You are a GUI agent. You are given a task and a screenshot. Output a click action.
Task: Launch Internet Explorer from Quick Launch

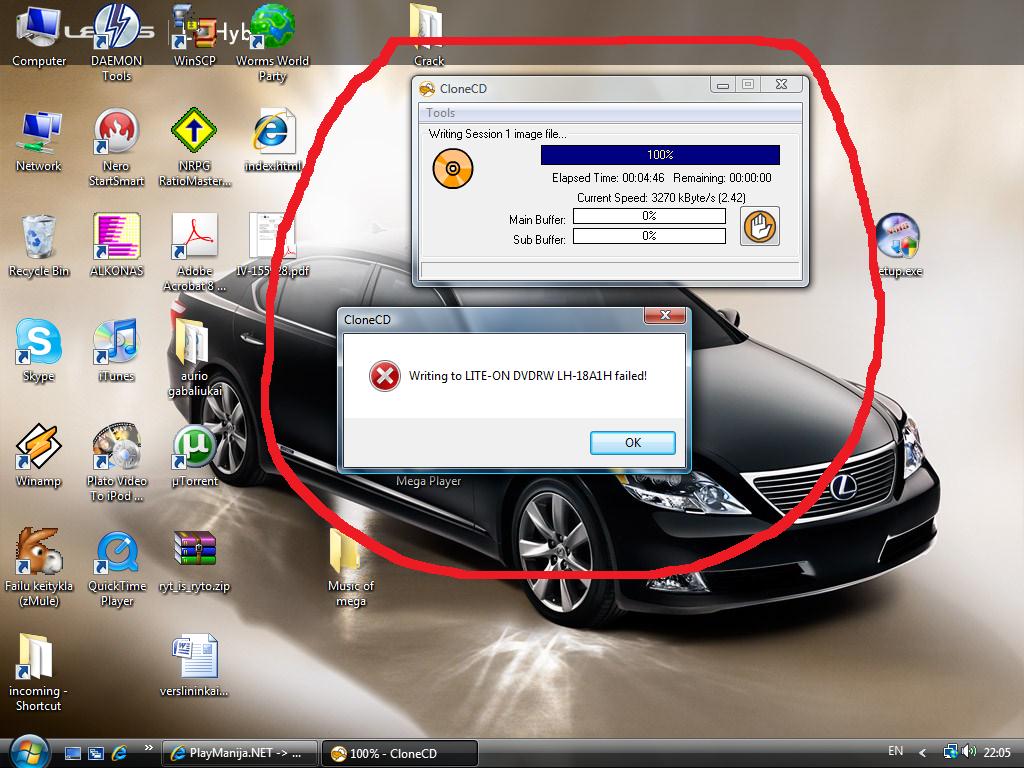point(119,753)
